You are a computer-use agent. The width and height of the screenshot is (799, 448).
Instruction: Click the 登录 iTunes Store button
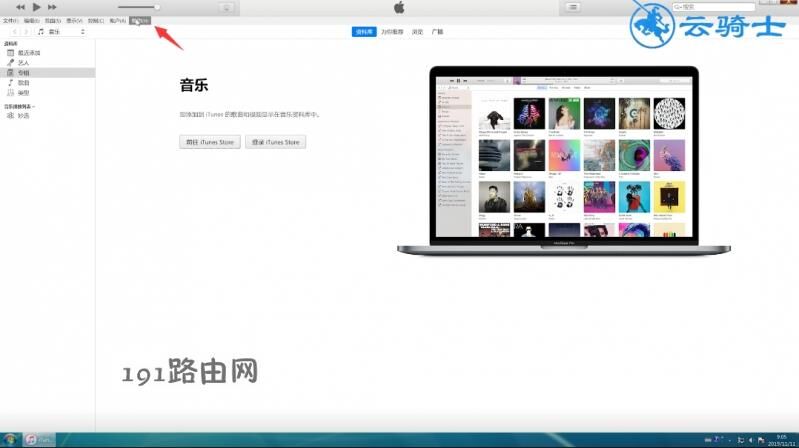pyautogui.click(x=276, y=142)
